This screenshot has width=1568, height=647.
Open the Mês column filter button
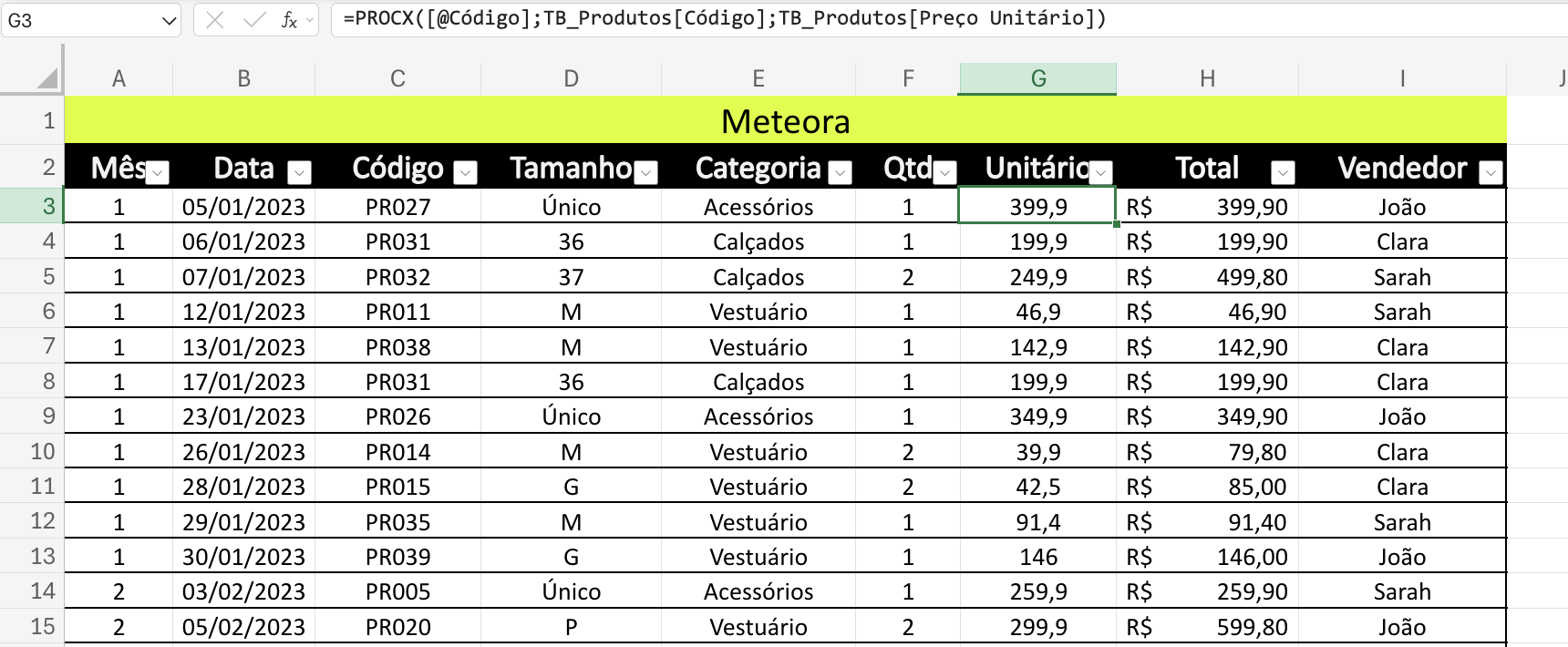(158, 172)
